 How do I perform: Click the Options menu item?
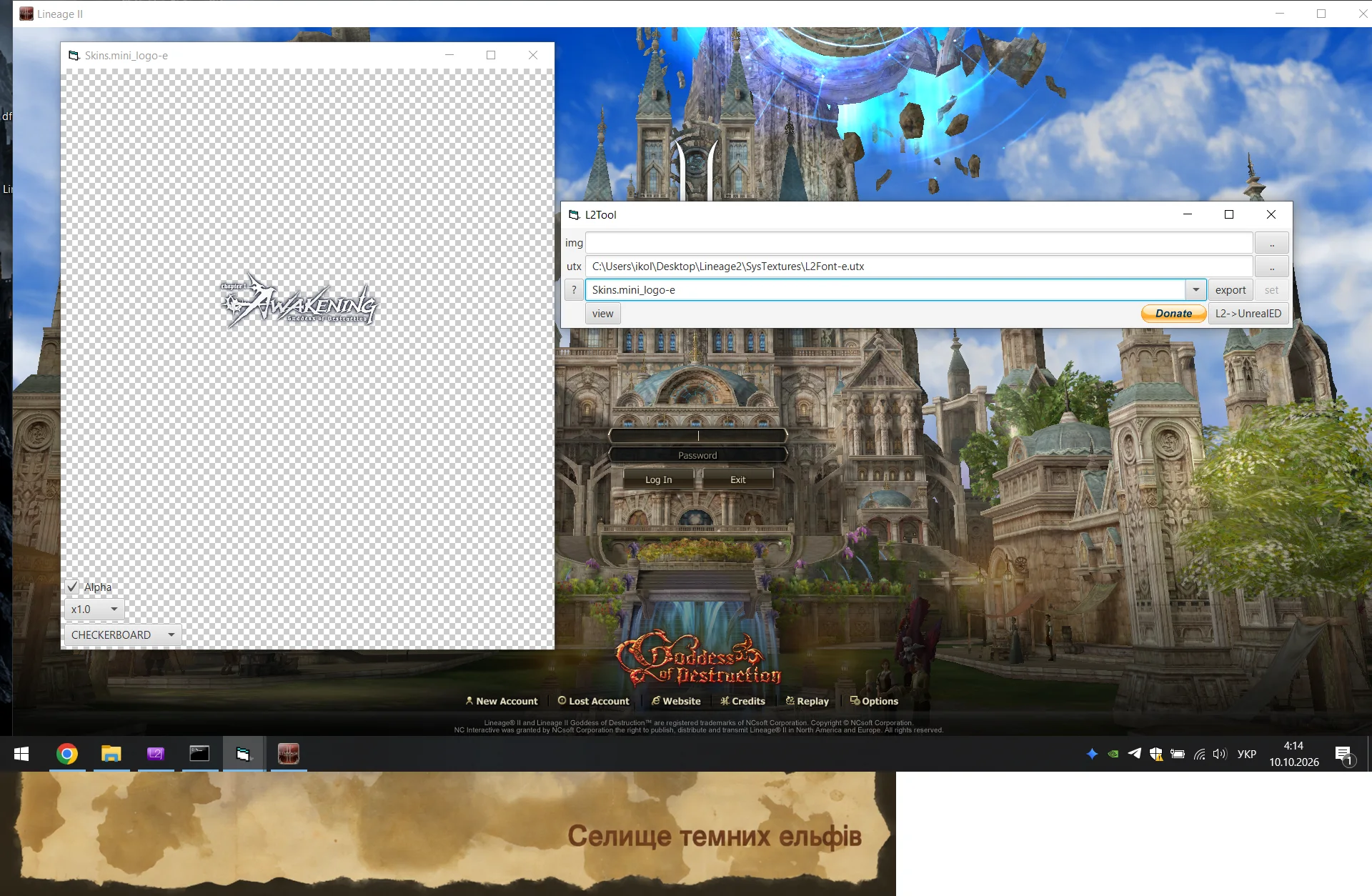(x=874, y=701)
